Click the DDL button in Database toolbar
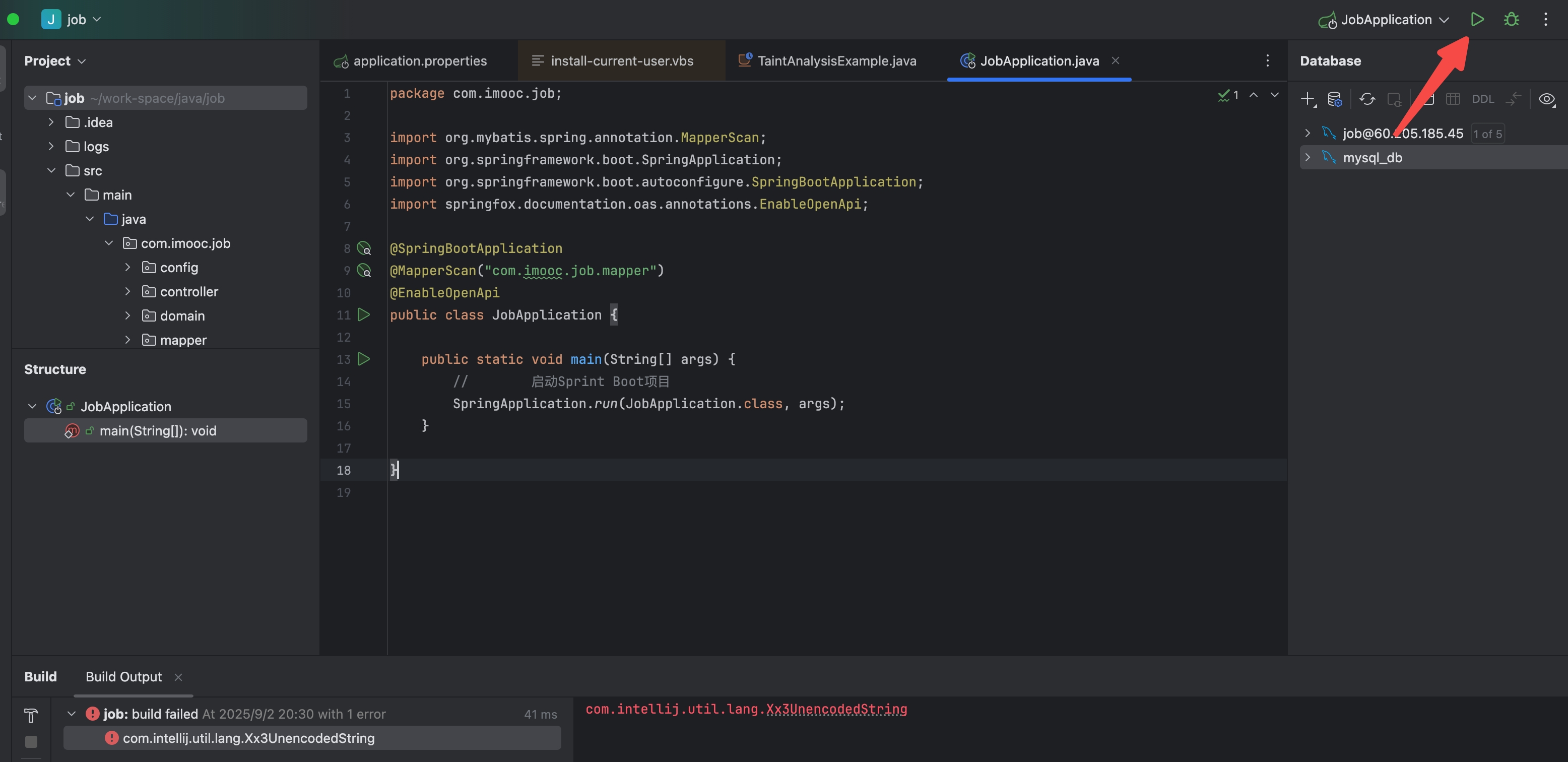The image size is (1568, 762). (x=1483, y=99)
